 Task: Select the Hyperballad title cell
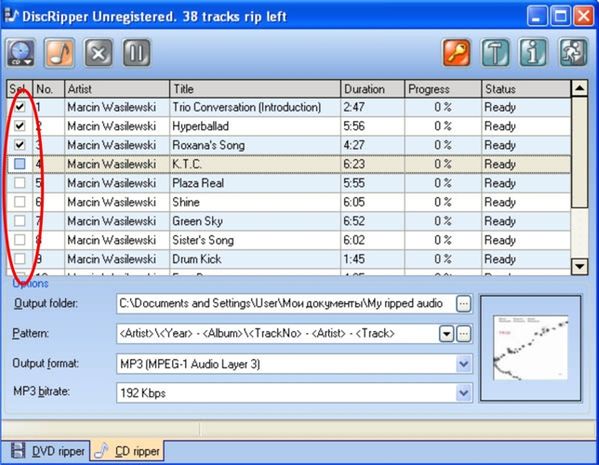[x=255, y=126]
